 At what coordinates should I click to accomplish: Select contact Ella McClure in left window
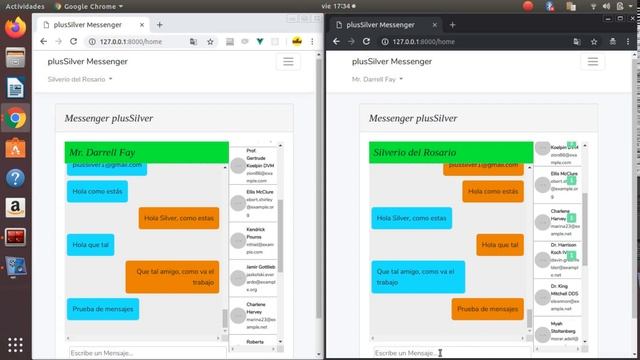(x=253, y=203)
